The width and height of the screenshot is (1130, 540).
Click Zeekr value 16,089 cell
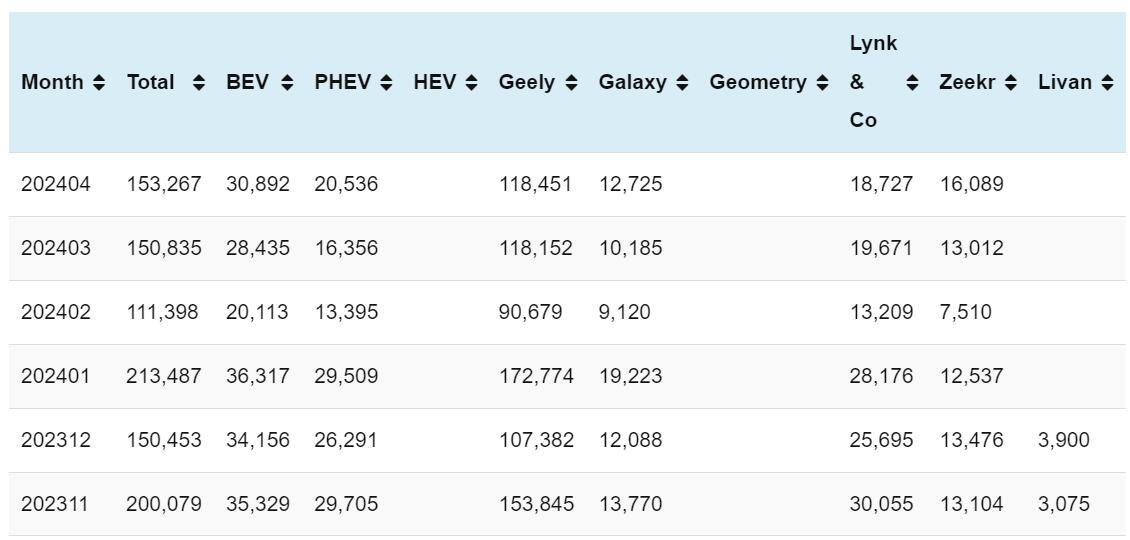[971, 184]
